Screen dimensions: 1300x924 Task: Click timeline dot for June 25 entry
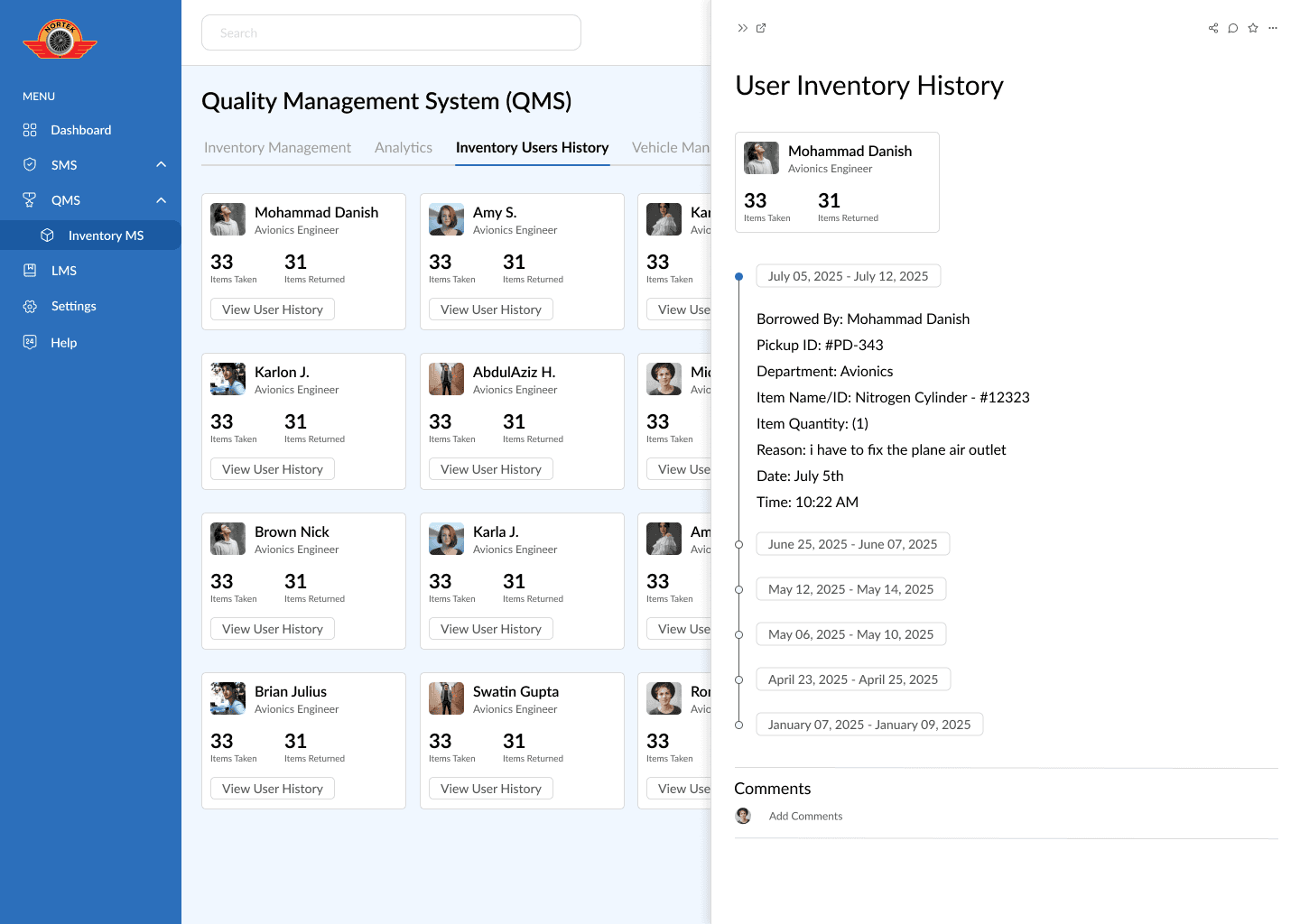click(738, 544)
